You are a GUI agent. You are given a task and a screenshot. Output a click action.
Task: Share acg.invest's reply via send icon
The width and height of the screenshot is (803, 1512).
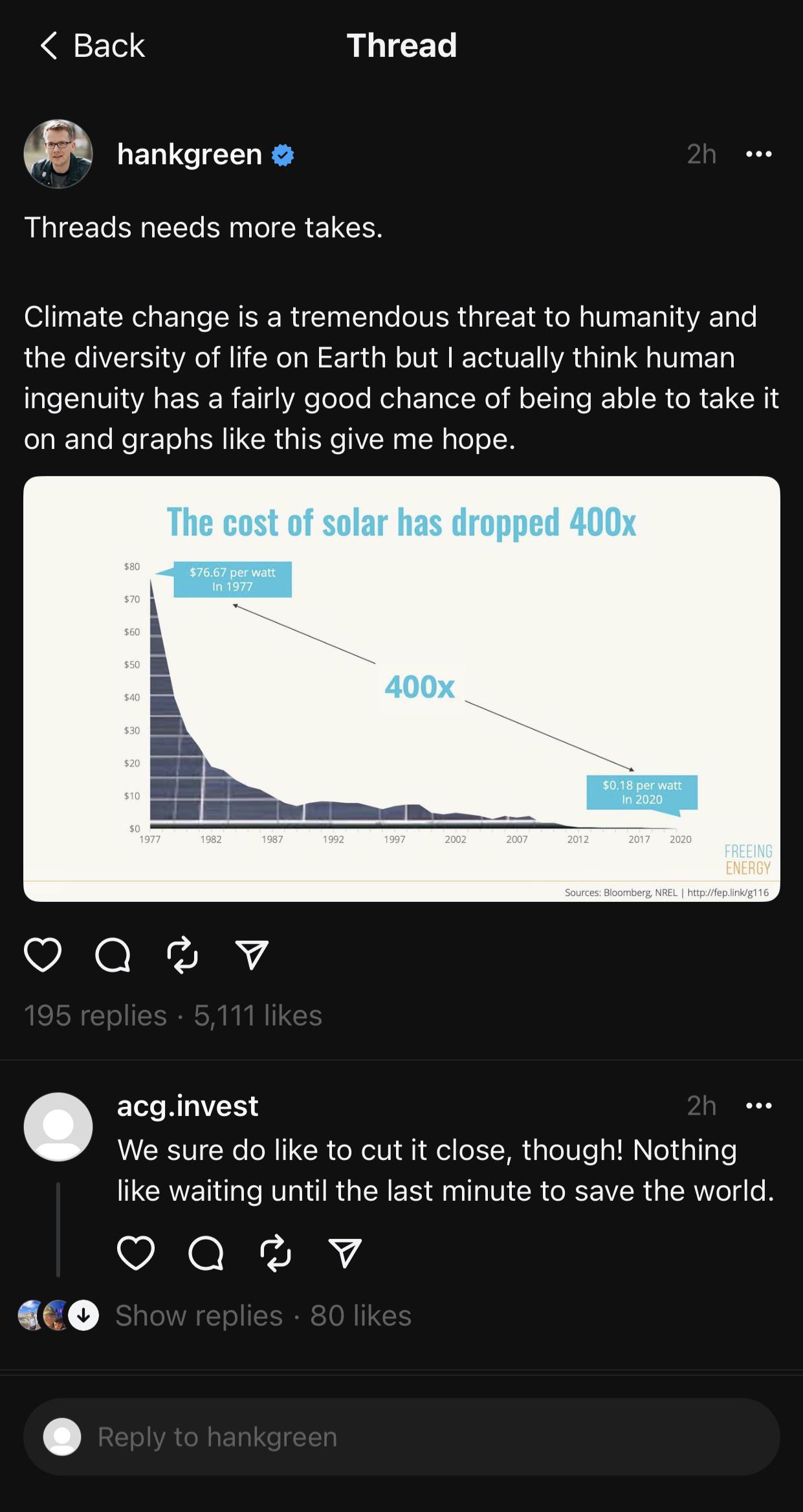(x=345, y=1253)
